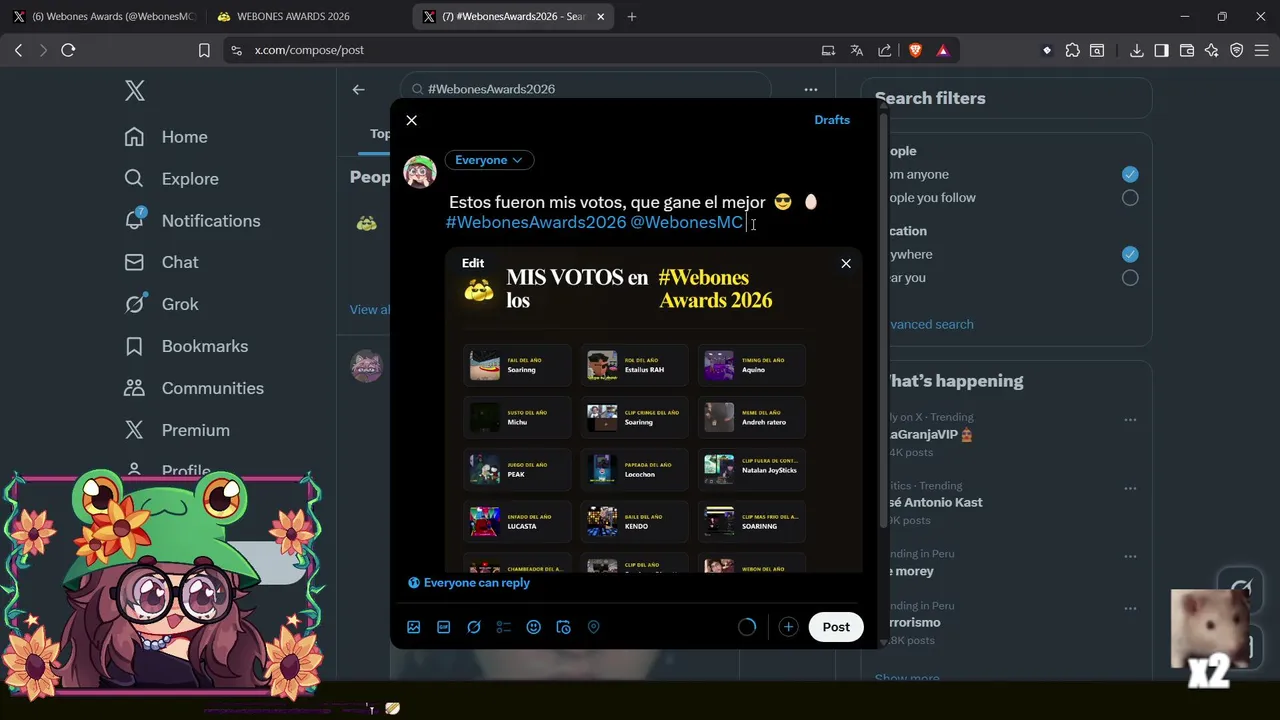Open Communities in the sidebar
The image size is (1280, 720).
coord(193,388)
